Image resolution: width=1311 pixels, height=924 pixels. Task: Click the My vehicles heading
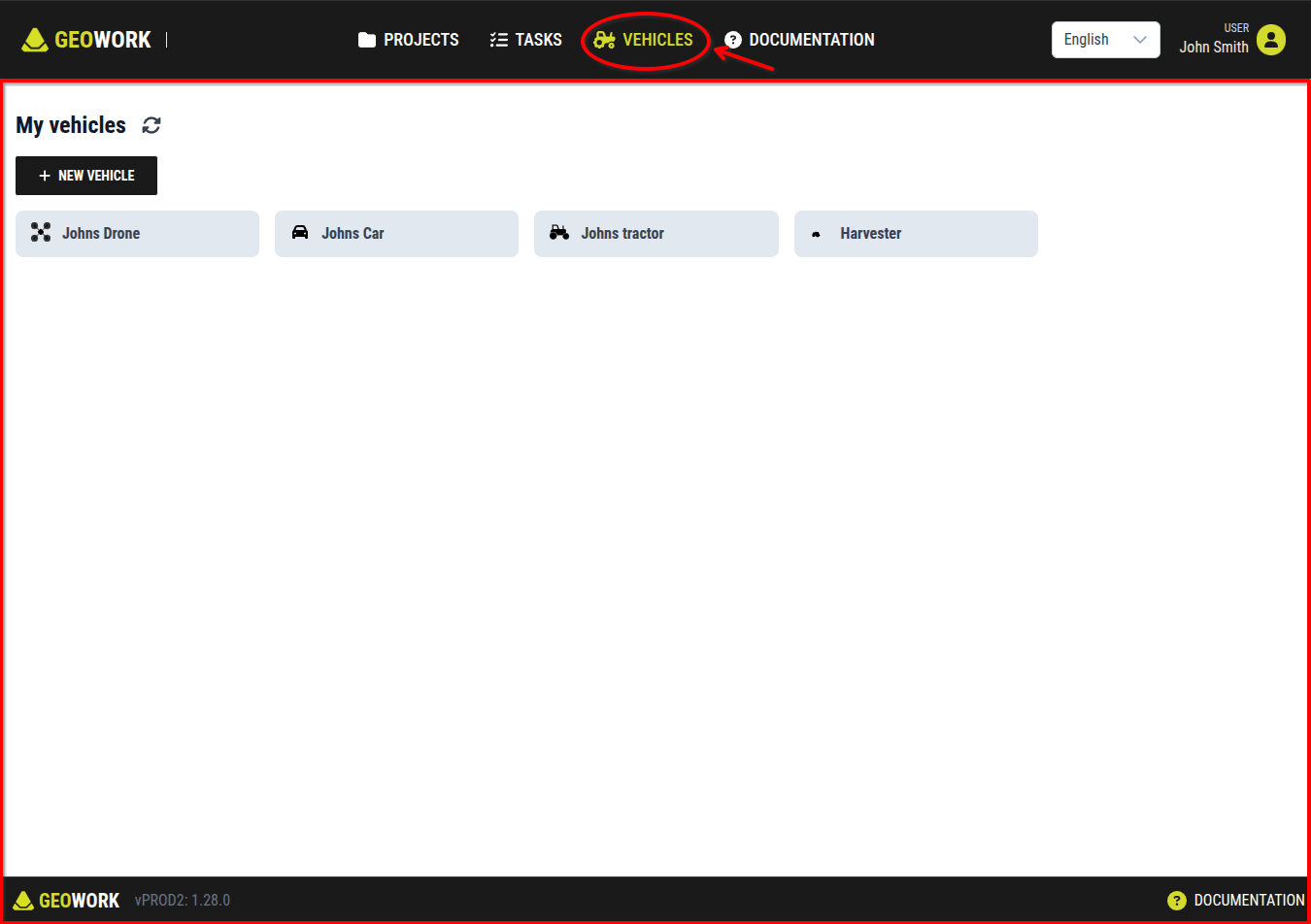(71, 125)
